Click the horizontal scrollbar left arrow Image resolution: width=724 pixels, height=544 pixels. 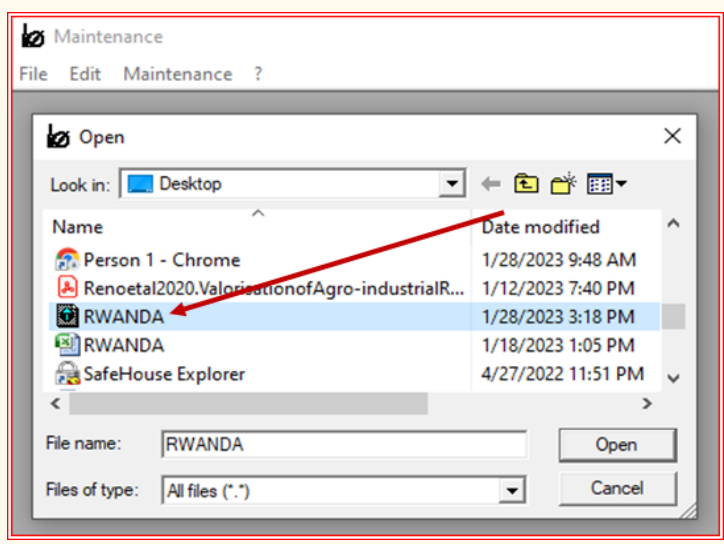click(56, 404)
